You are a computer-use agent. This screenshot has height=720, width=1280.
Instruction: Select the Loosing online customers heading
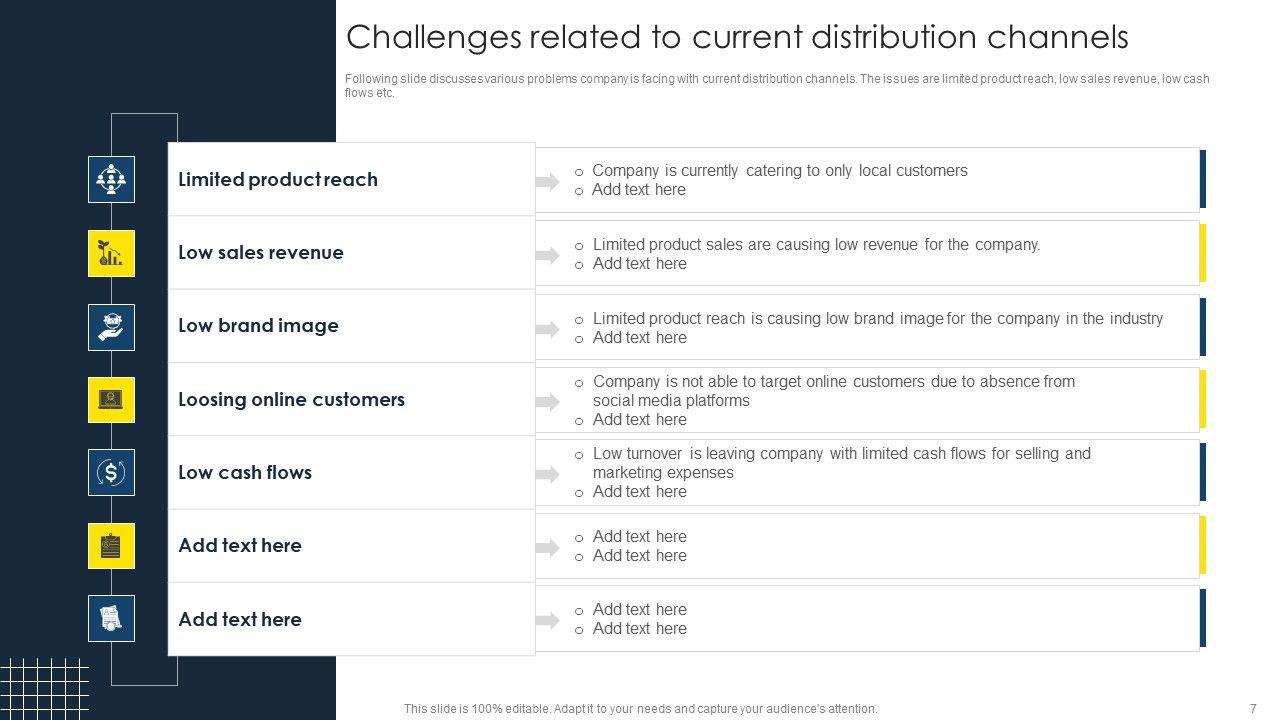coord(291,399)
